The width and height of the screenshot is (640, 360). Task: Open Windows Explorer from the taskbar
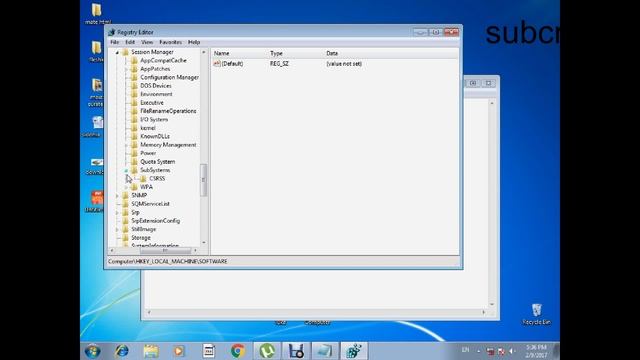[x=151, y=351]
